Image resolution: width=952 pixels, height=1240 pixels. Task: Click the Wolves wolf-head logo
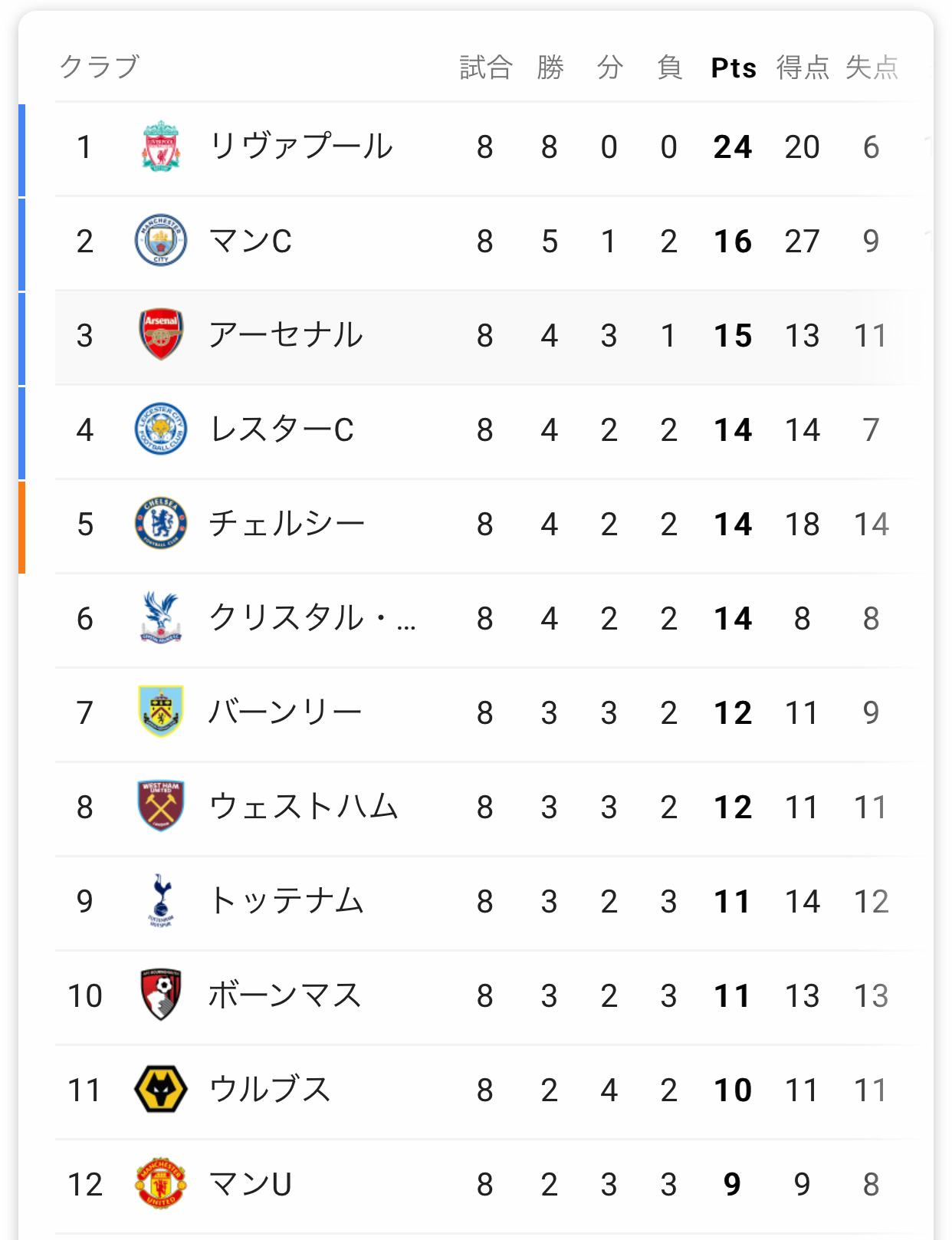pos(161,1089)
